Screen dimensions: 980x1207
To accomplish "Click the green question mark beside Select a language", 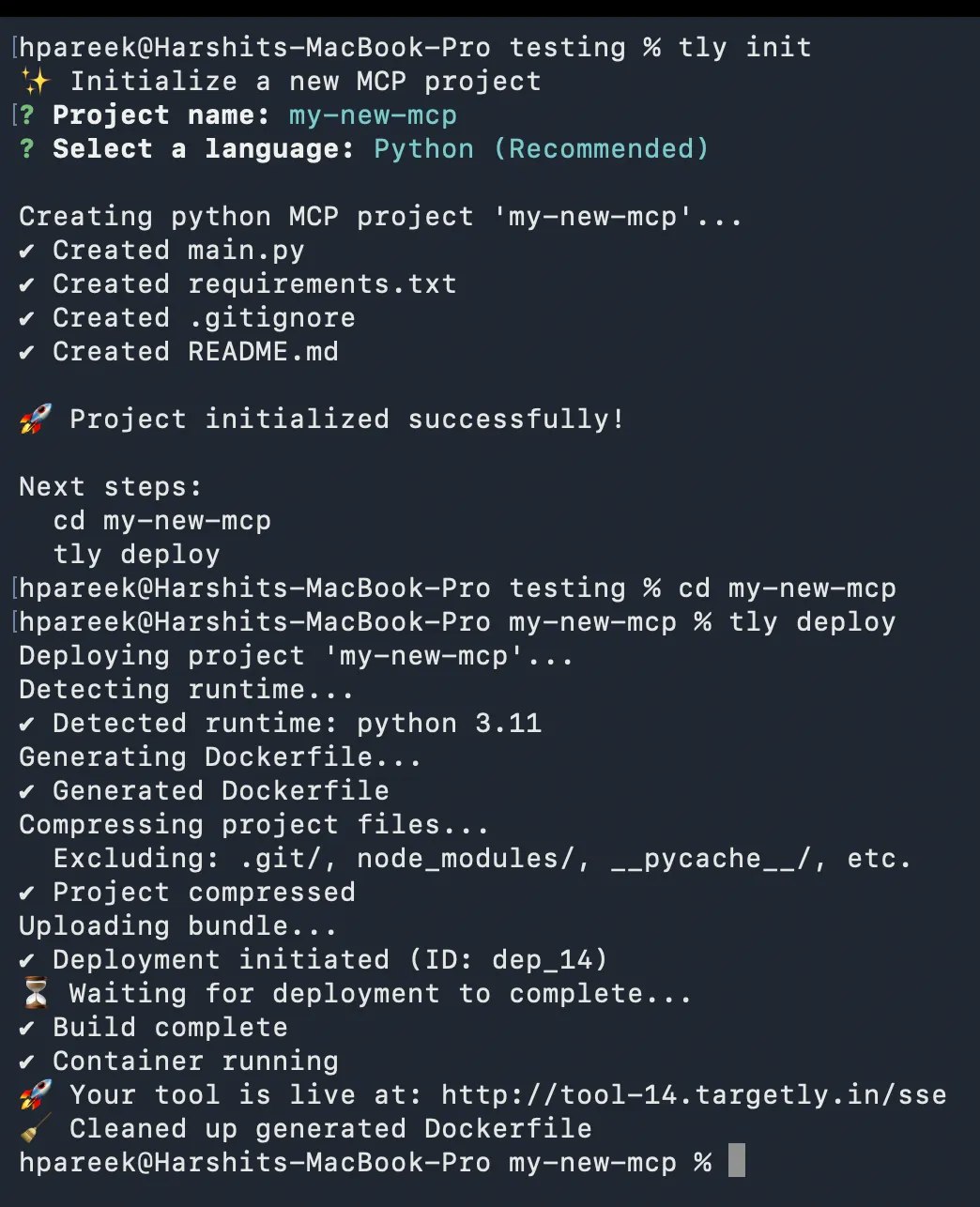I will pos(27,149).
